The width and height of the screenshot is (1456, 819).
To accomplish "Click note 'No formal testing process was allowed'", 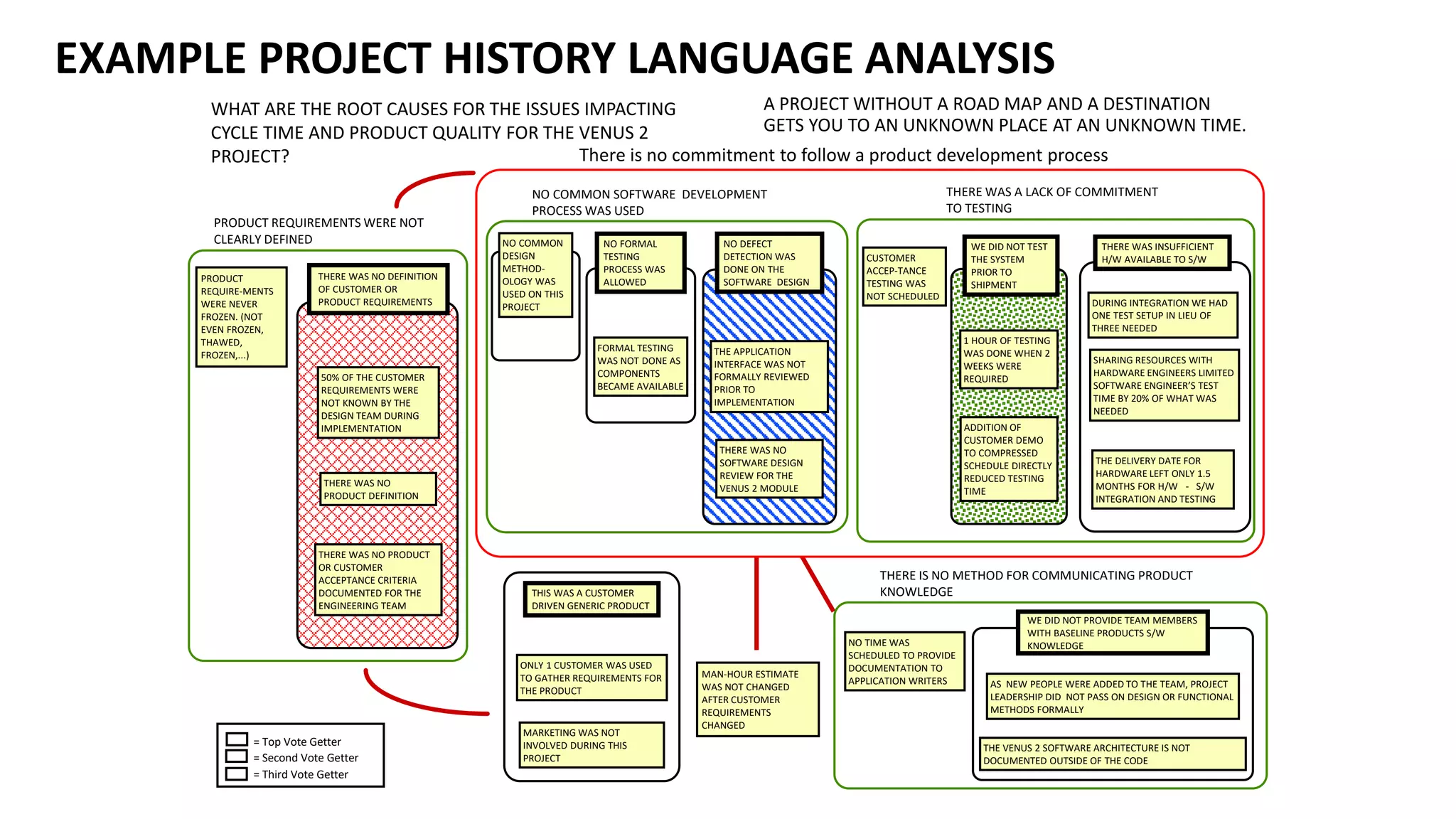I will [x=641, y=262].
